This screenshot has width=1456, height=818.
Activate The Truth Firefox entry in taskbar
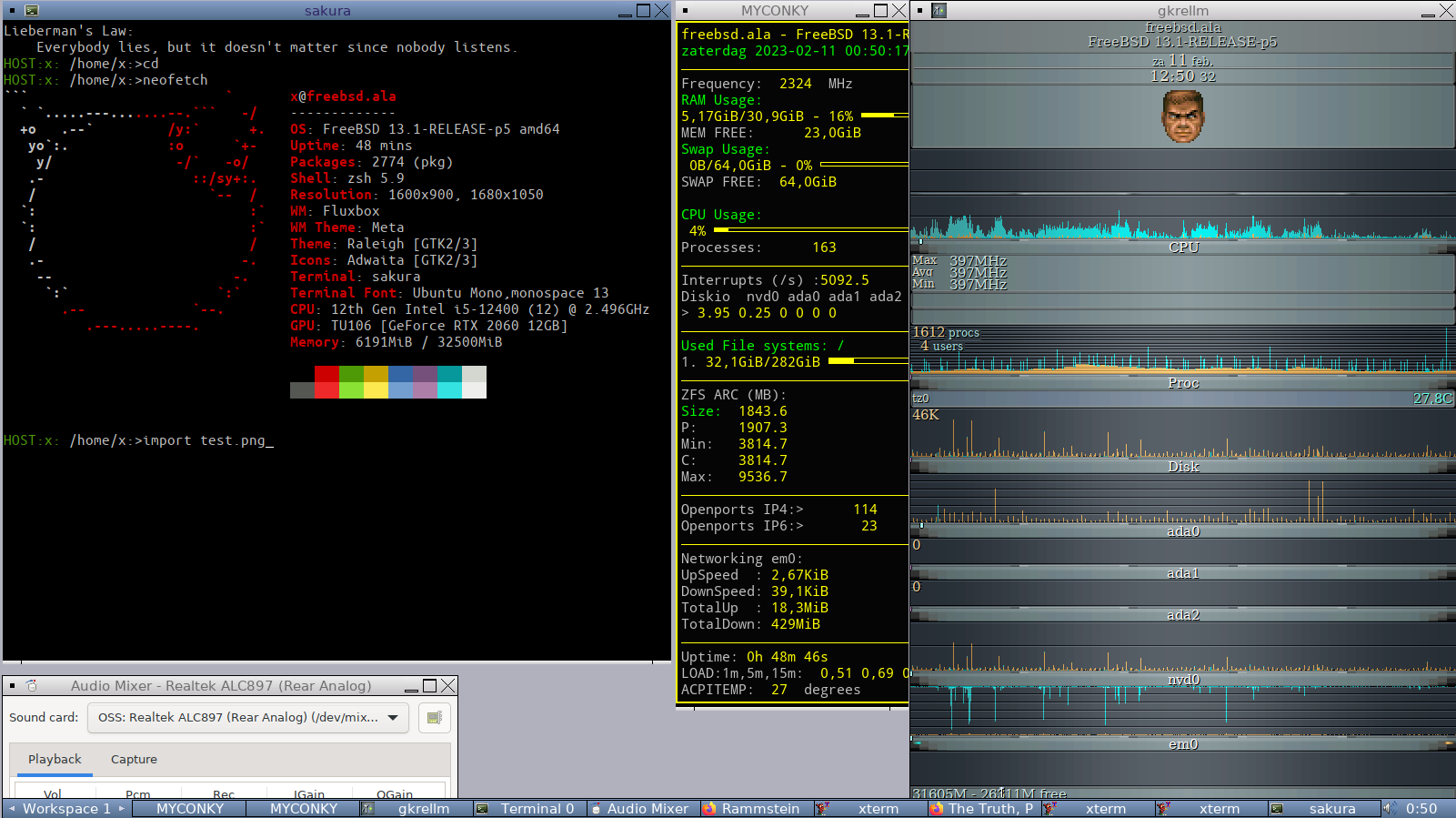coord(984,808)
